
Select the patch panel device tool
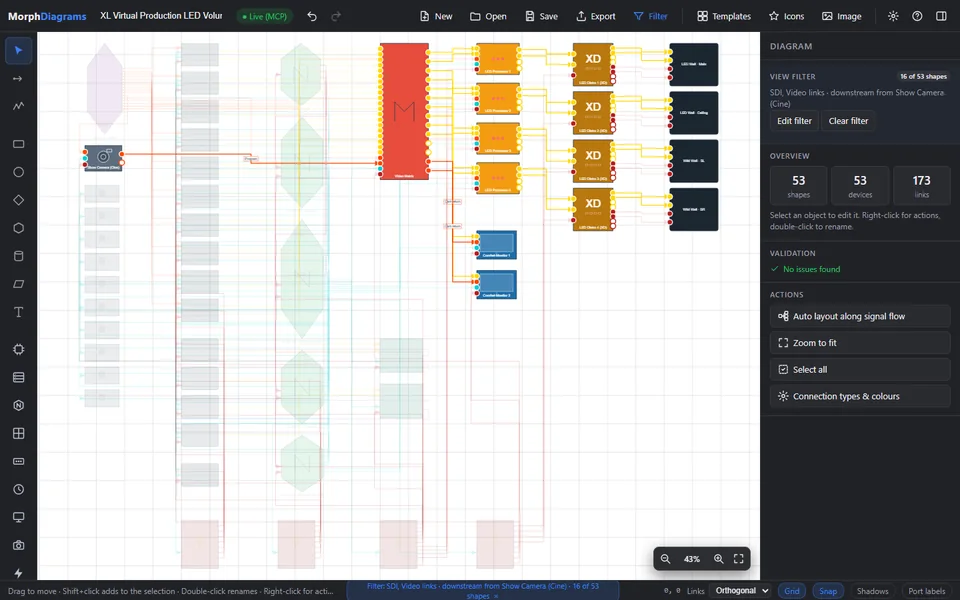18,461
